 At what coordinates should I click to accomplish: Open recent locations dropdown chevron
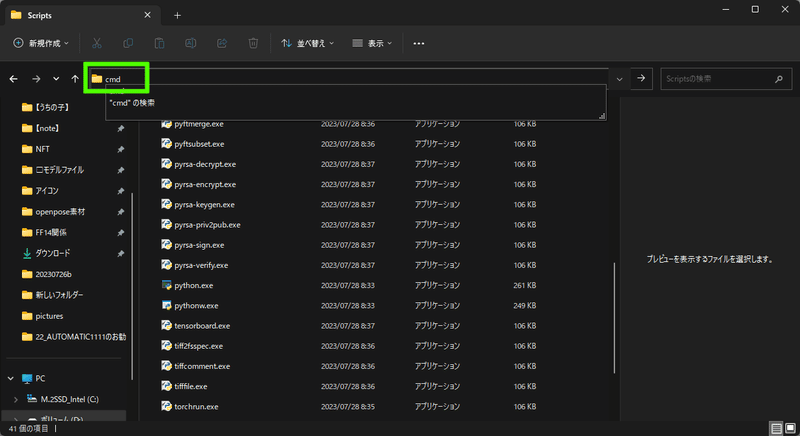(56, 79)
